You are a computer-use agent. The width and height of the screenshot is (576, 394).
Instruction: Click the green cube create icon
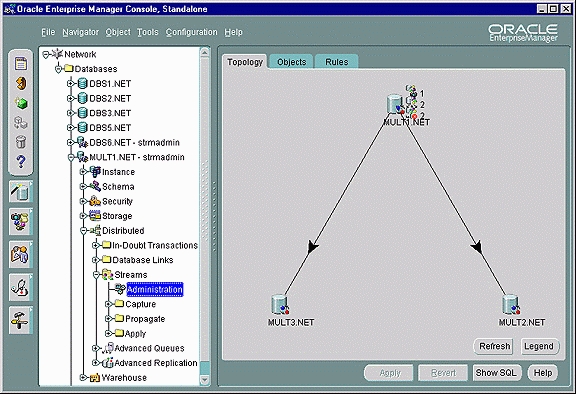coord(21,103)
